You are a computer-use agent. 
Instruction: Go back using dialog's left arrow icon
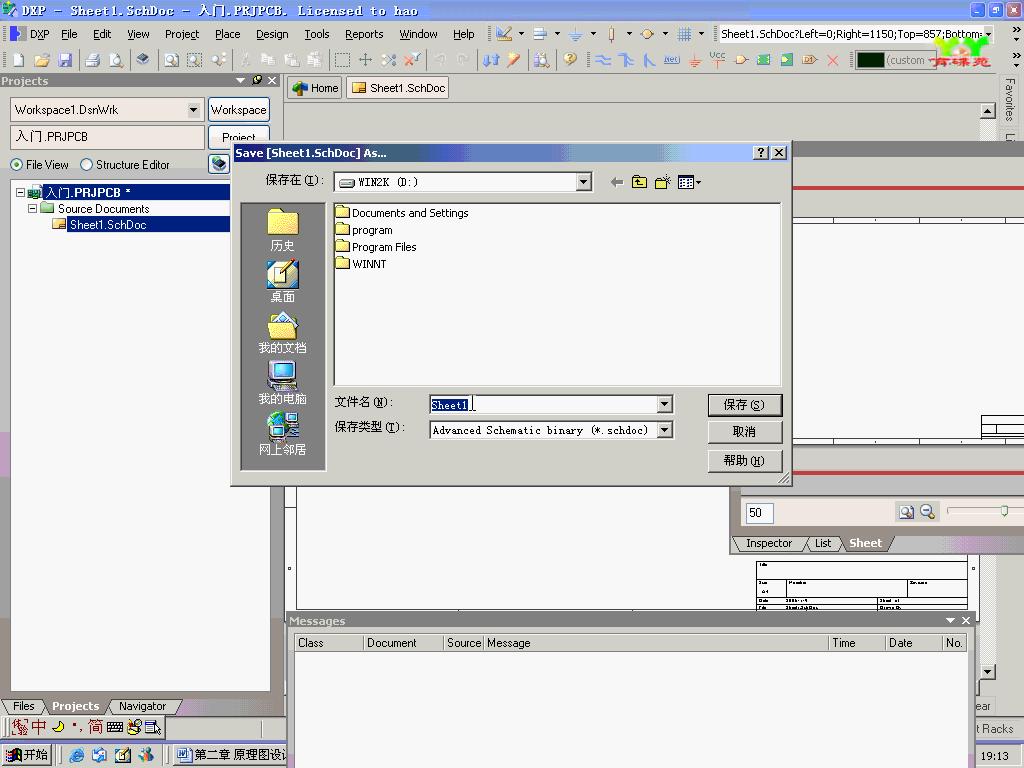click(616, 182)
